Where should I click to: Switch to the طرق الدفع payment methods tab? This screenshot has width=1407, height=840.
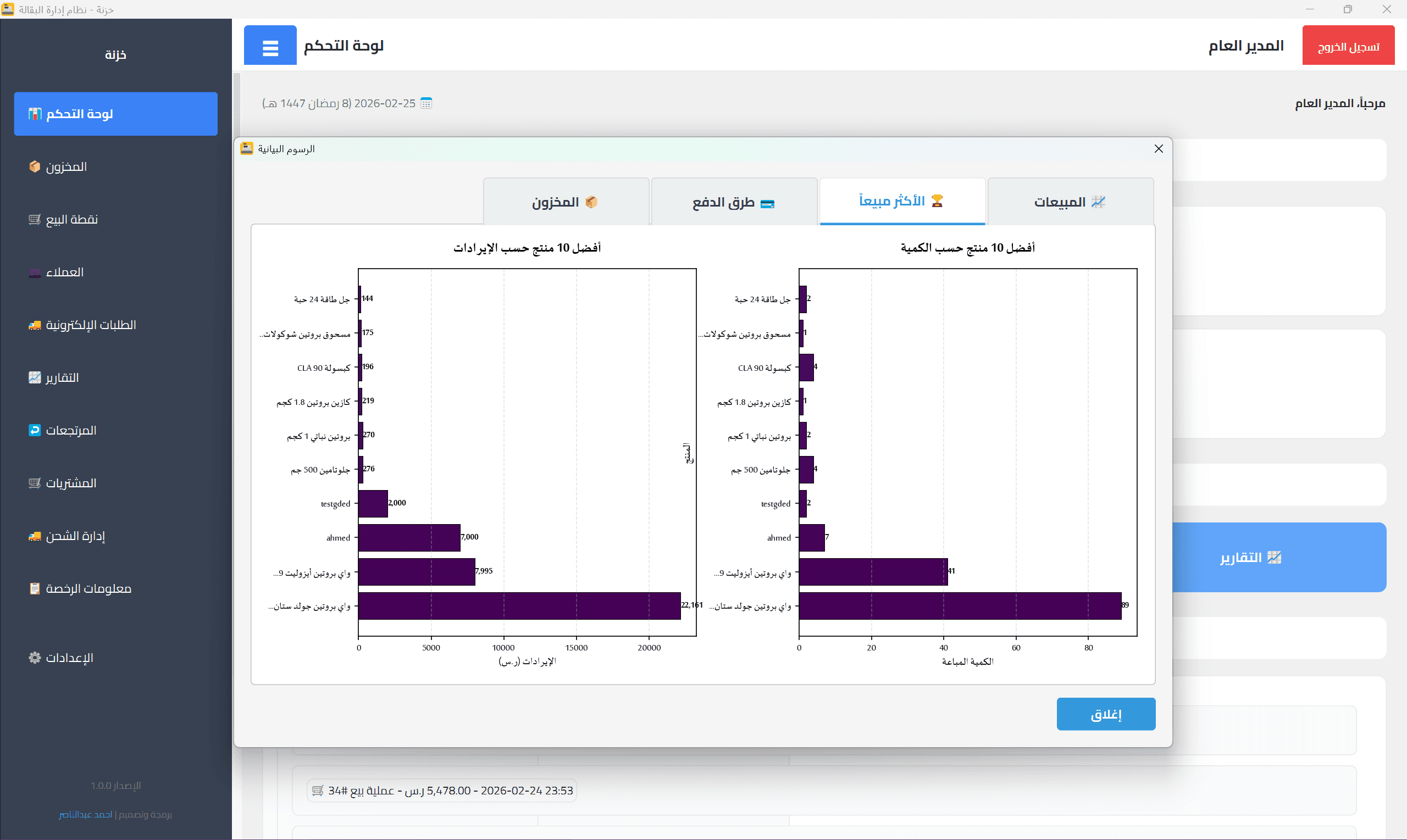click(734, 202)
